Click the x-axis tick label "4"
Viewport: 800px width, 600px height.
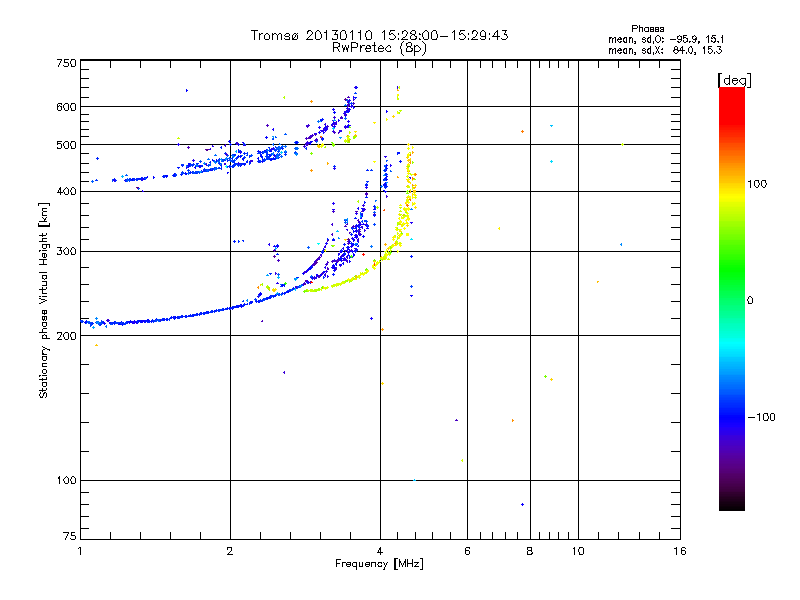[x=380, y=551]
